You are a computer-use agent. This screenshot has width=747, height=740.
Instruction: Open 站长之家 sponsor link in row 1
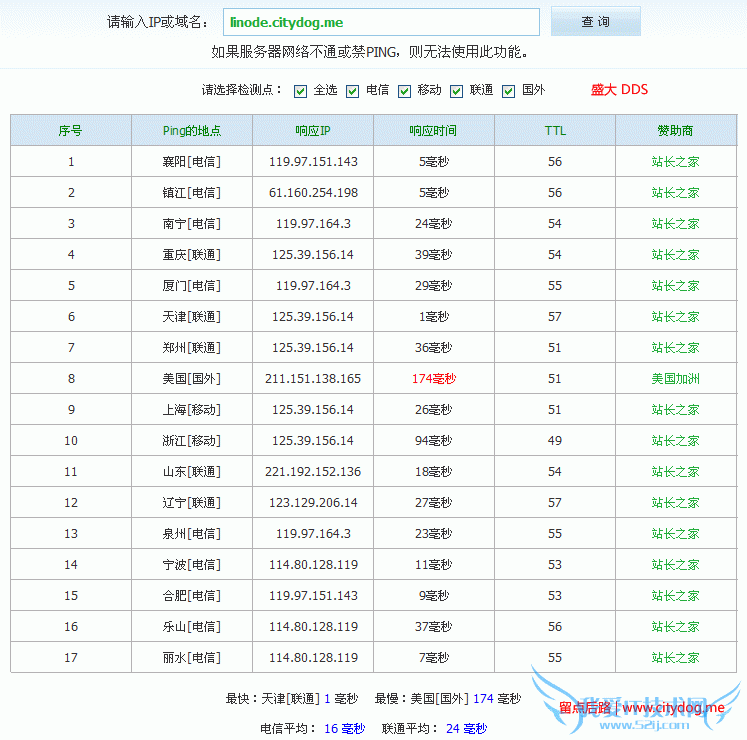click(x=675, y=162)
